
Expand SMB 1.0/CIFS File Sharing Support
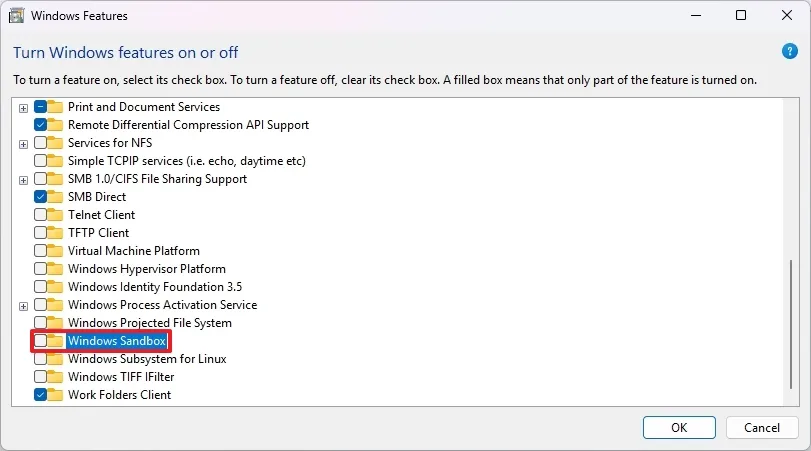[23, 179]
